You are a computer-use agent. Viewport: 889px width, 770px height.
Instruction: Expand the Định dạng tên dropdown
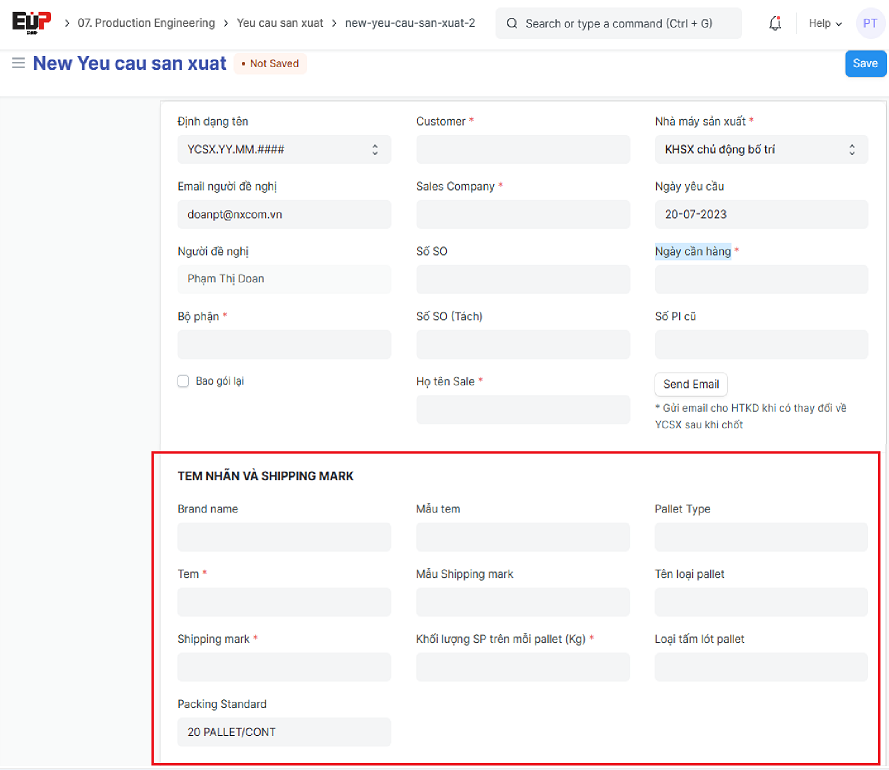(284, 150)
